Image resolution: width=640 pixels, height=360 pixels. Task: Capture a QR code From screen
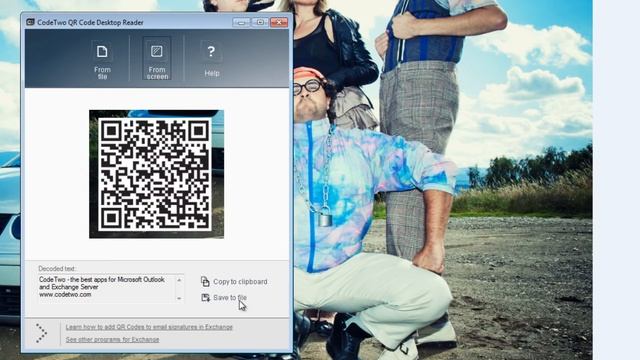click(157, 59)
